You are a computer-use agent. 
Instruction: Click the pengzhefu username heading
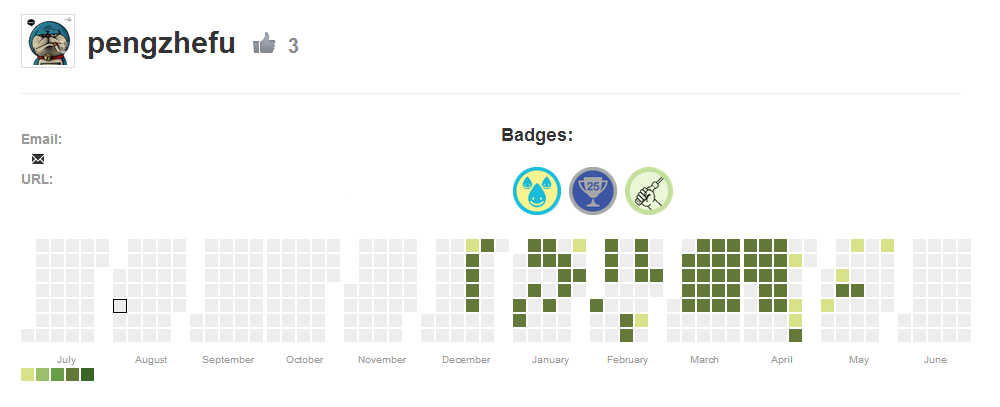162,44
